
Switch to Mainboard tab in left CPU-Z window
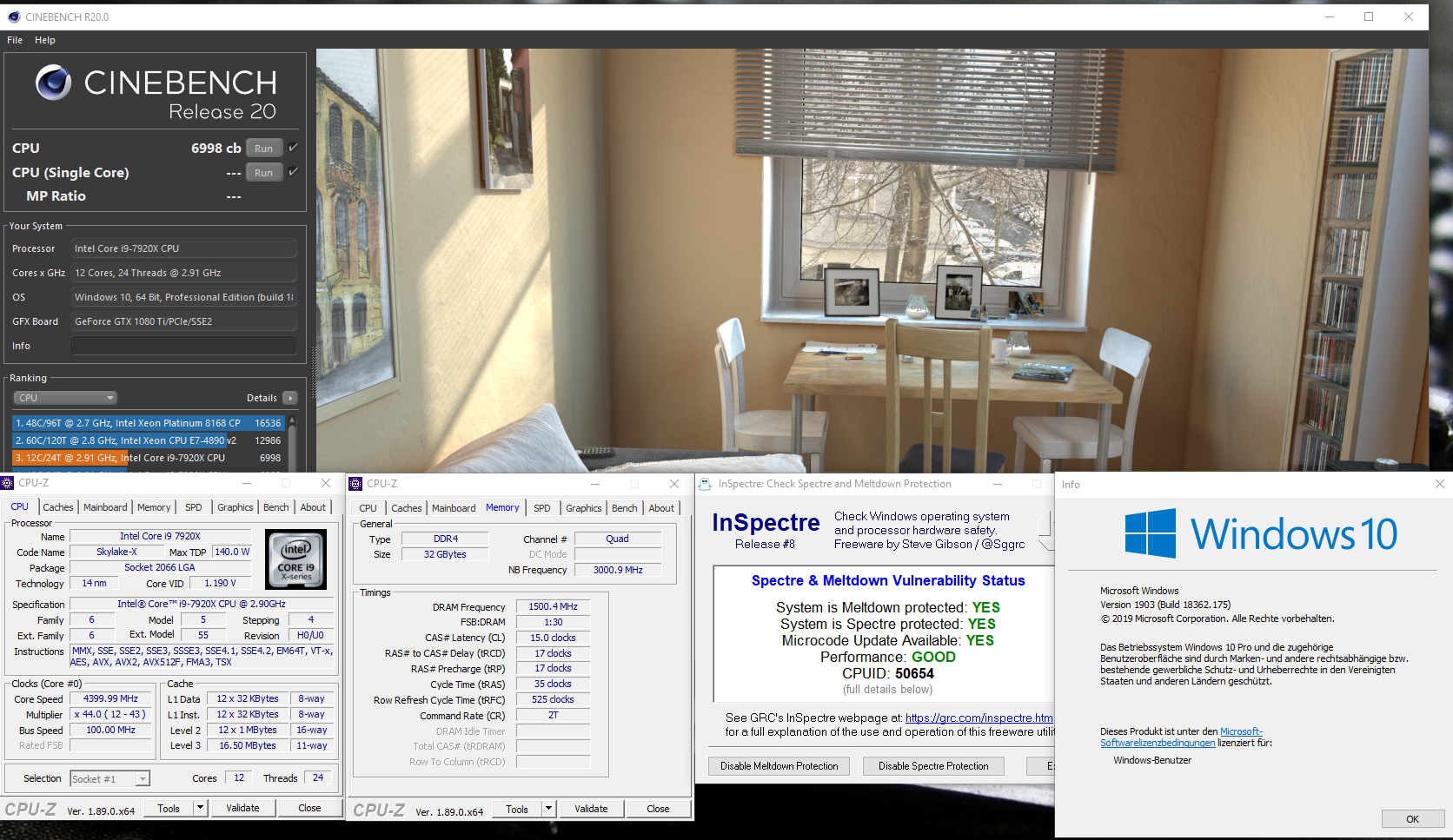[x=105, y=507]
